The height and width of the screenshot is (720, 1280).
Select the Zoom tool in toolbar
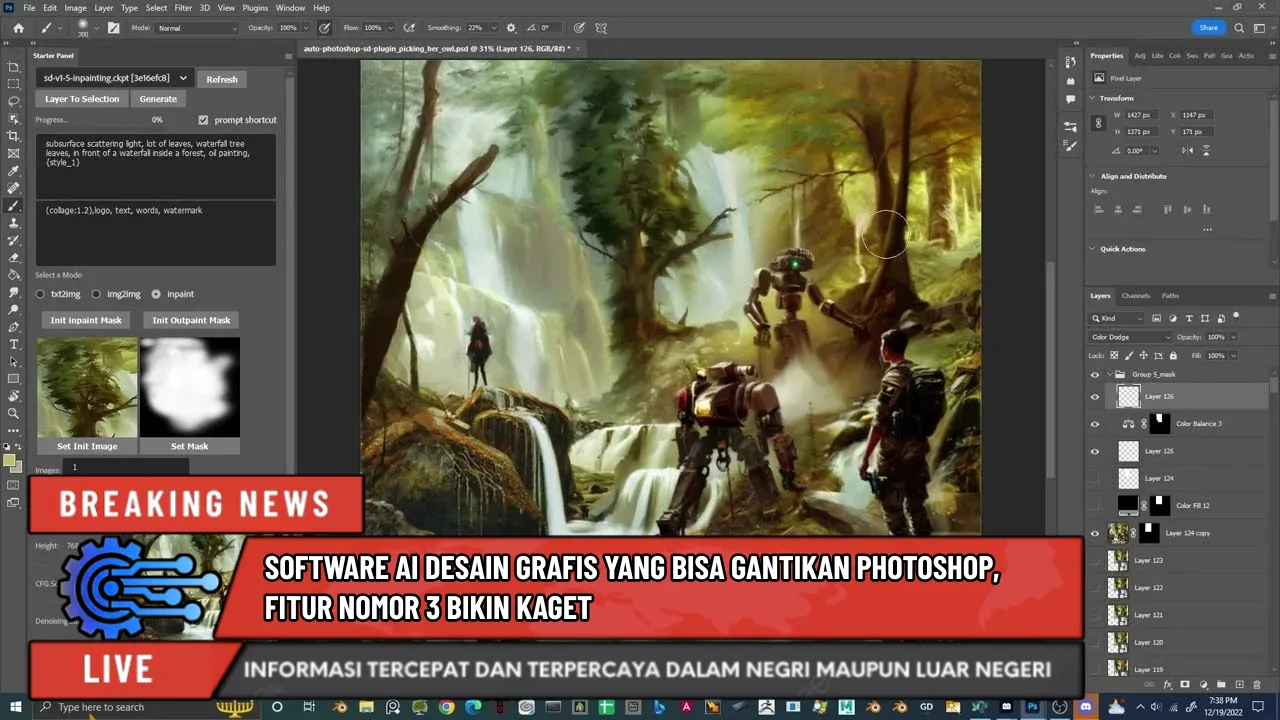coord(14,413)
